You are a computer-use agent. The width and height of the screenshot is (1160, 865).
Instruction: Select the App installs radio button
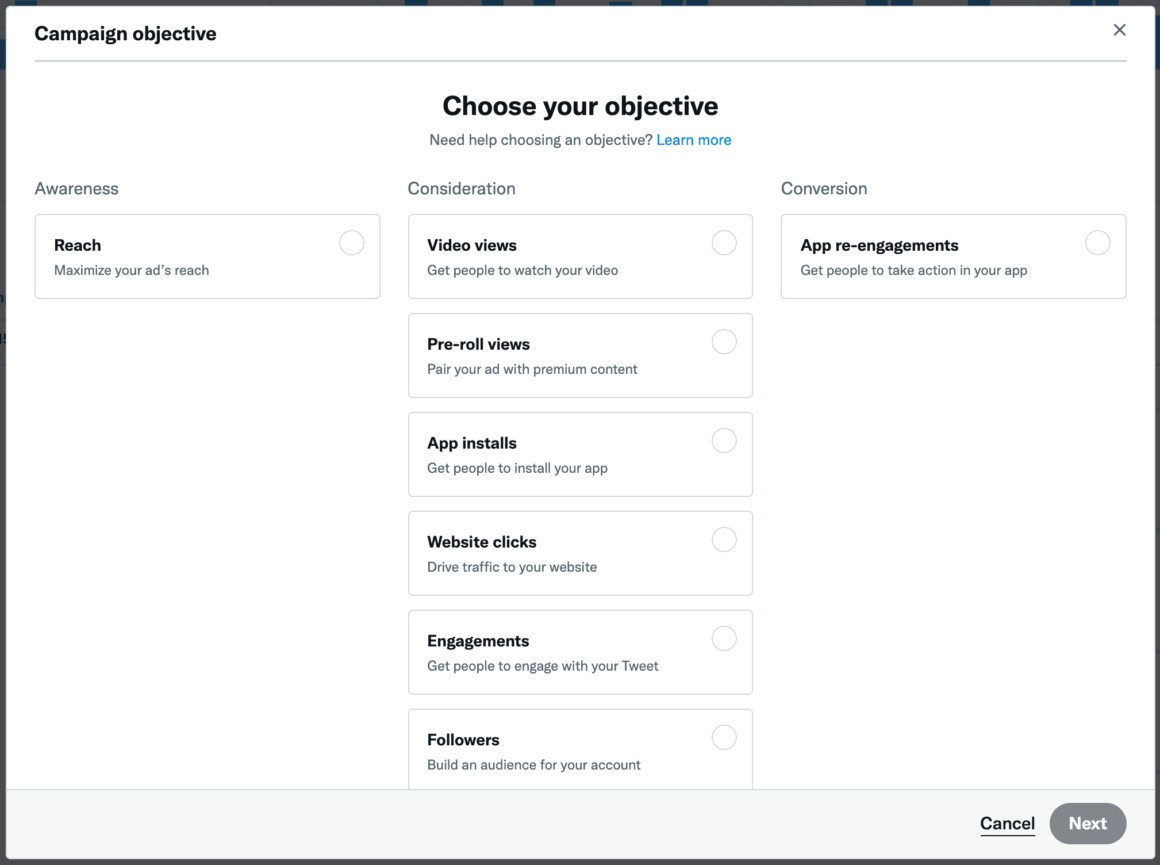[x=724, y=440]
